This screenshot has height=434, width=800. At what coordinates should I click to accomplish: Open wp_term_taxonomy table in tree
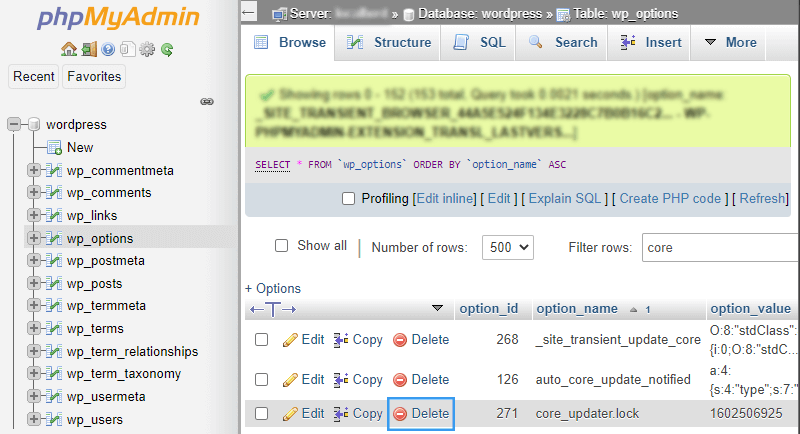(x=124, y=374)
